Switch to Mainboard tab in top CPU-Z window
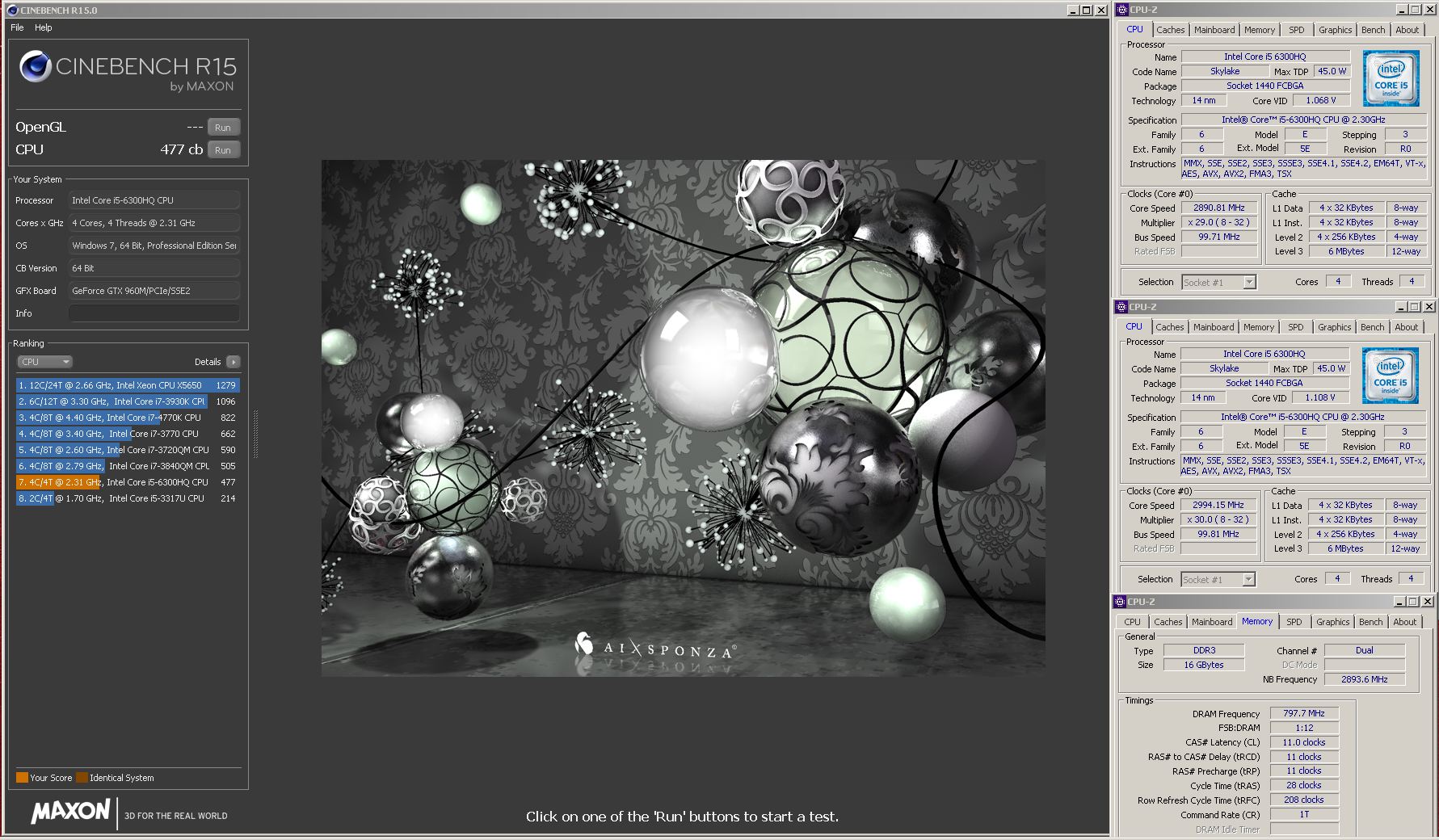The width and height of the screenshot is (1439, 840). [x=1214, y=30]
